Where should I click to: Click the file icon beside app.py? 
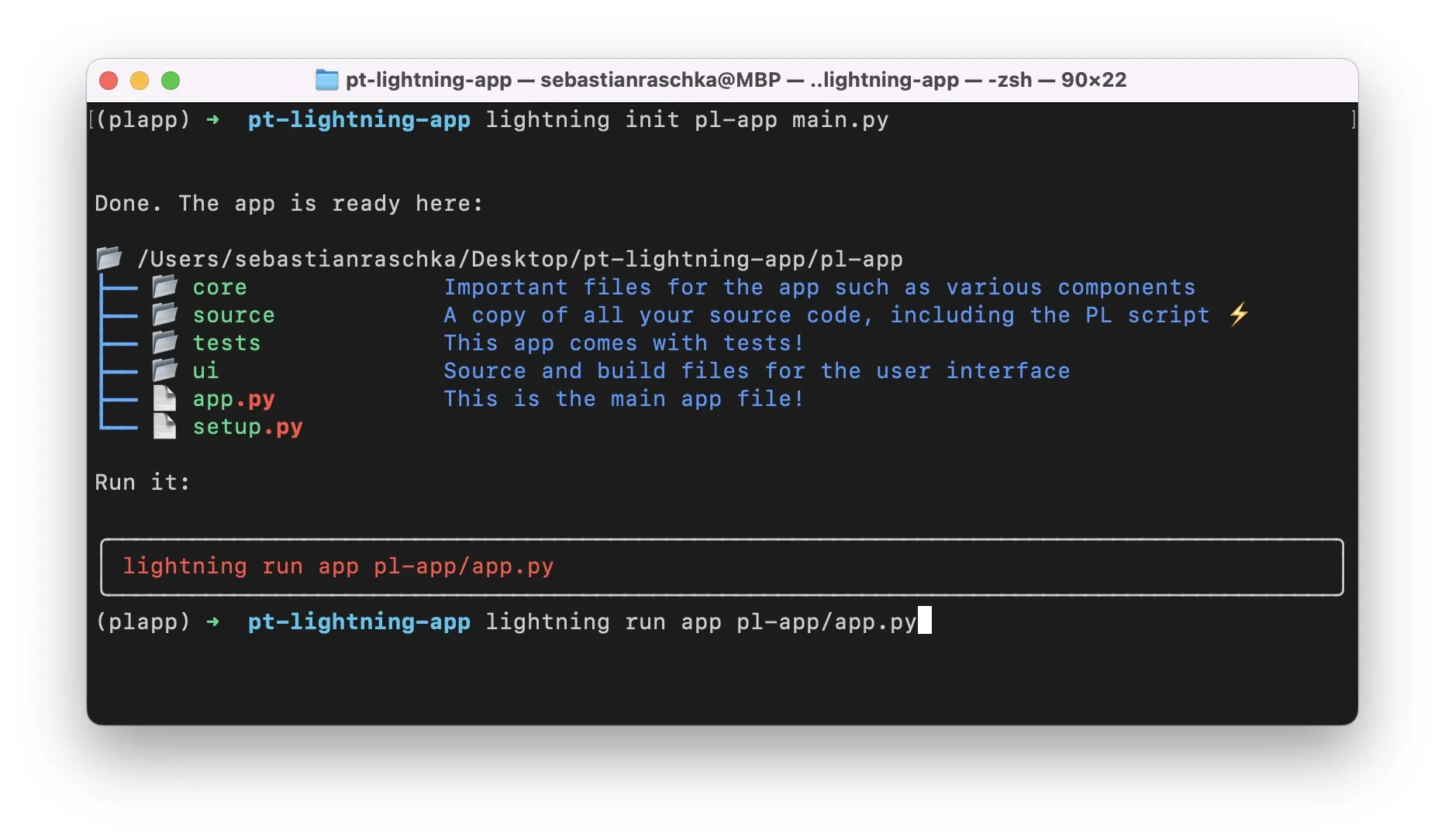[164, 398]
